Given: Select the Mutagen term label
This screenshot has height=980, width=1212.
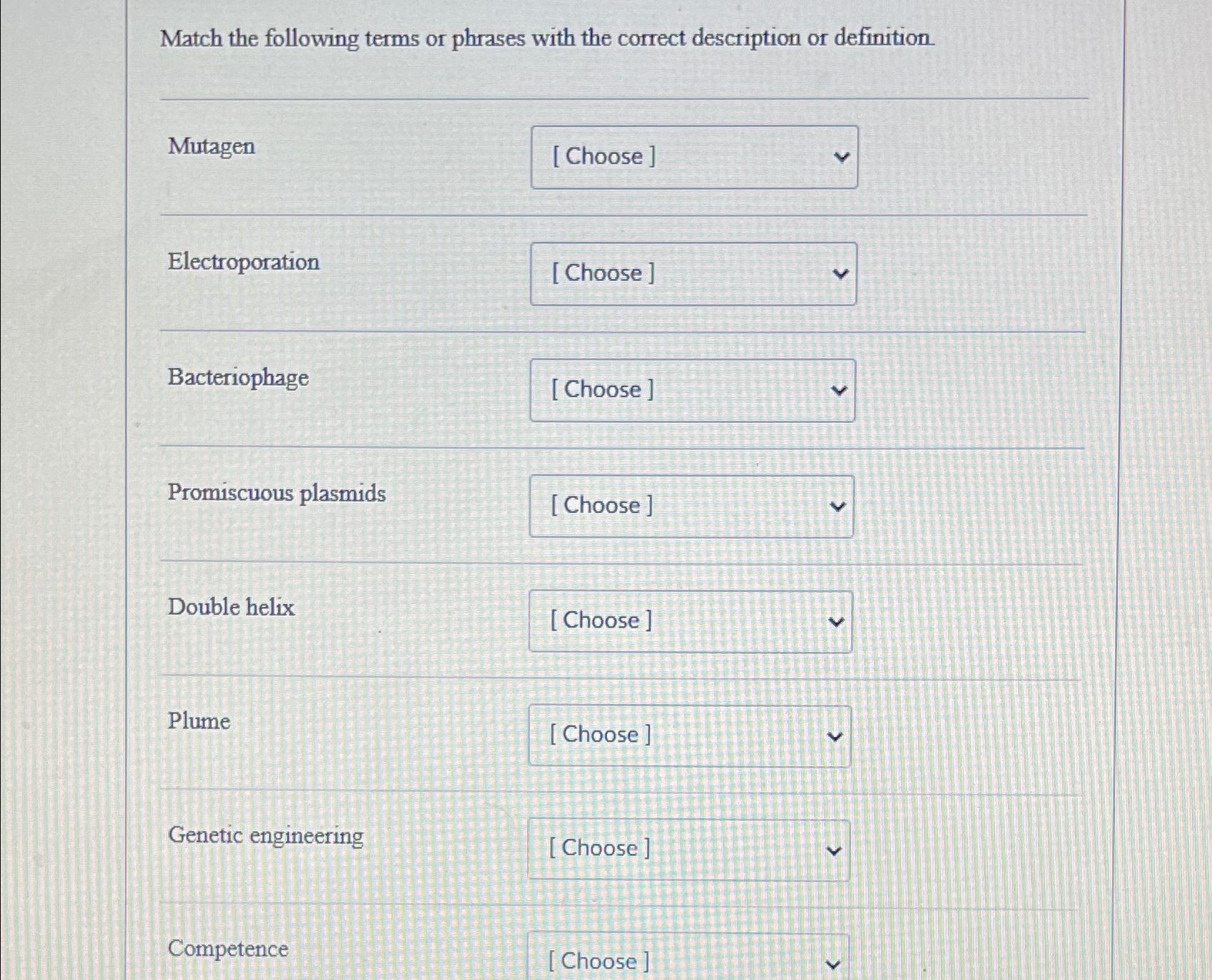Looking at the screenshot, I should [211, 147].
